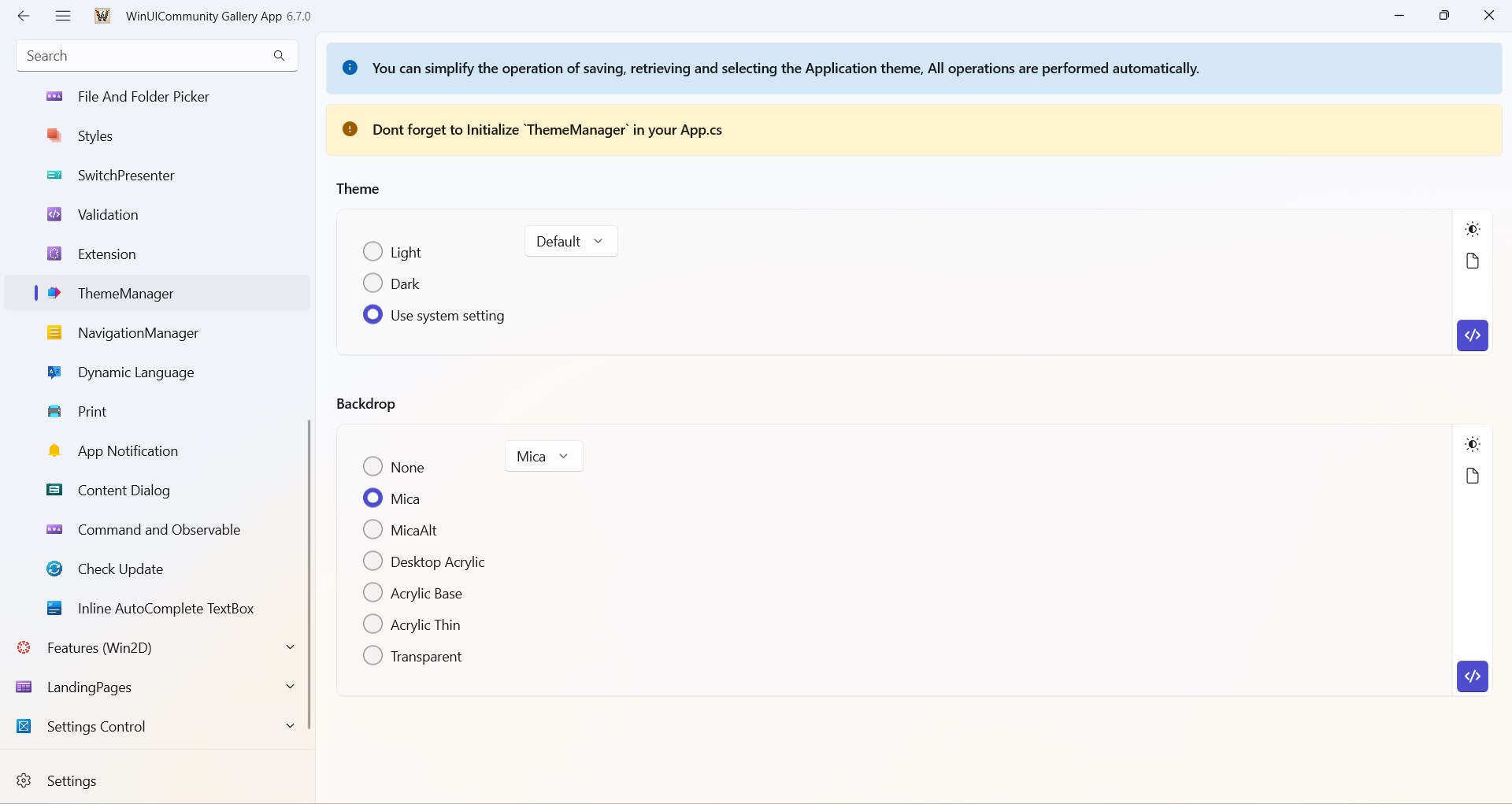
Task: Select the Light theme radio button
Action: pyautogui.click(x=372, y=252)
